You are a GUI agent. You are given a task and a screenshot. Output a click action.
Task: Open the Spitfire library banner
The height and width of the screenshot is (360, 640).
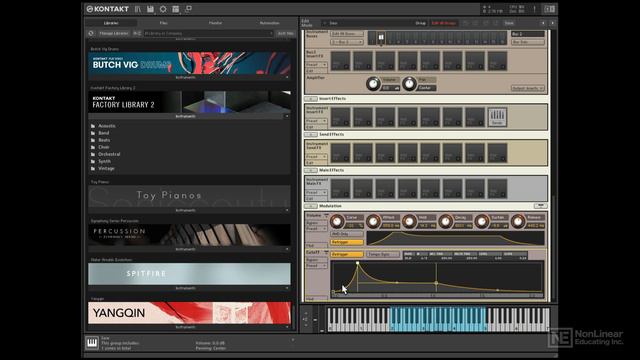coord(189,274)
